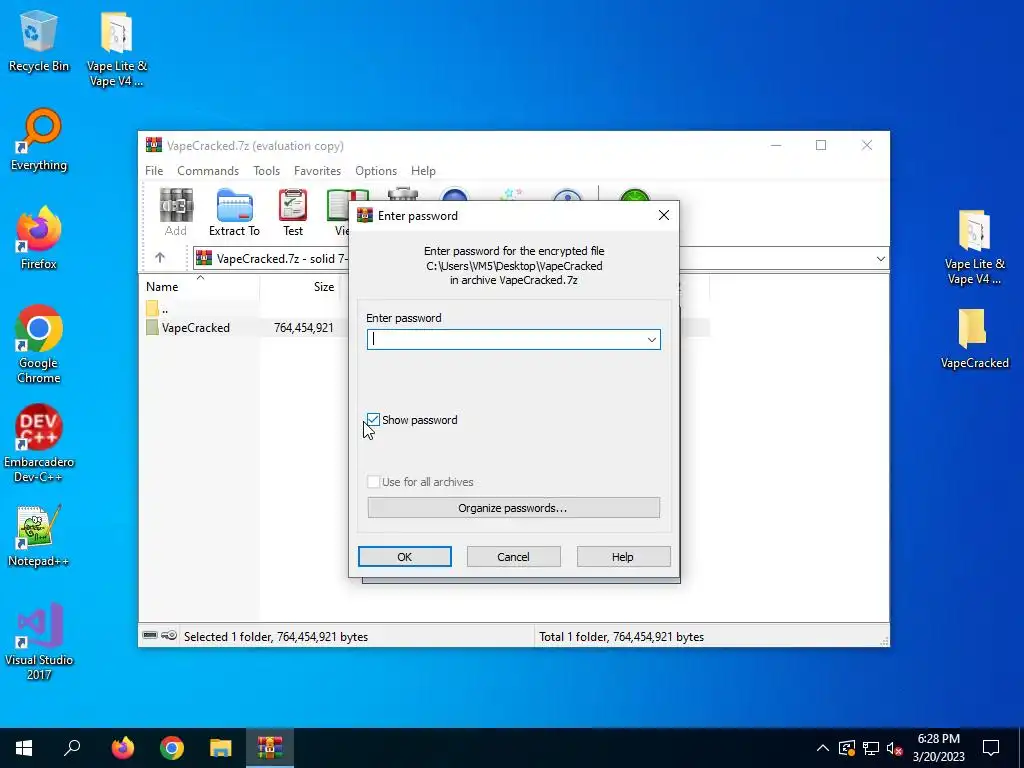The image size is (1024, 768).
Task: Expand the password history dropdown arrow
Action: coord(651,340)
